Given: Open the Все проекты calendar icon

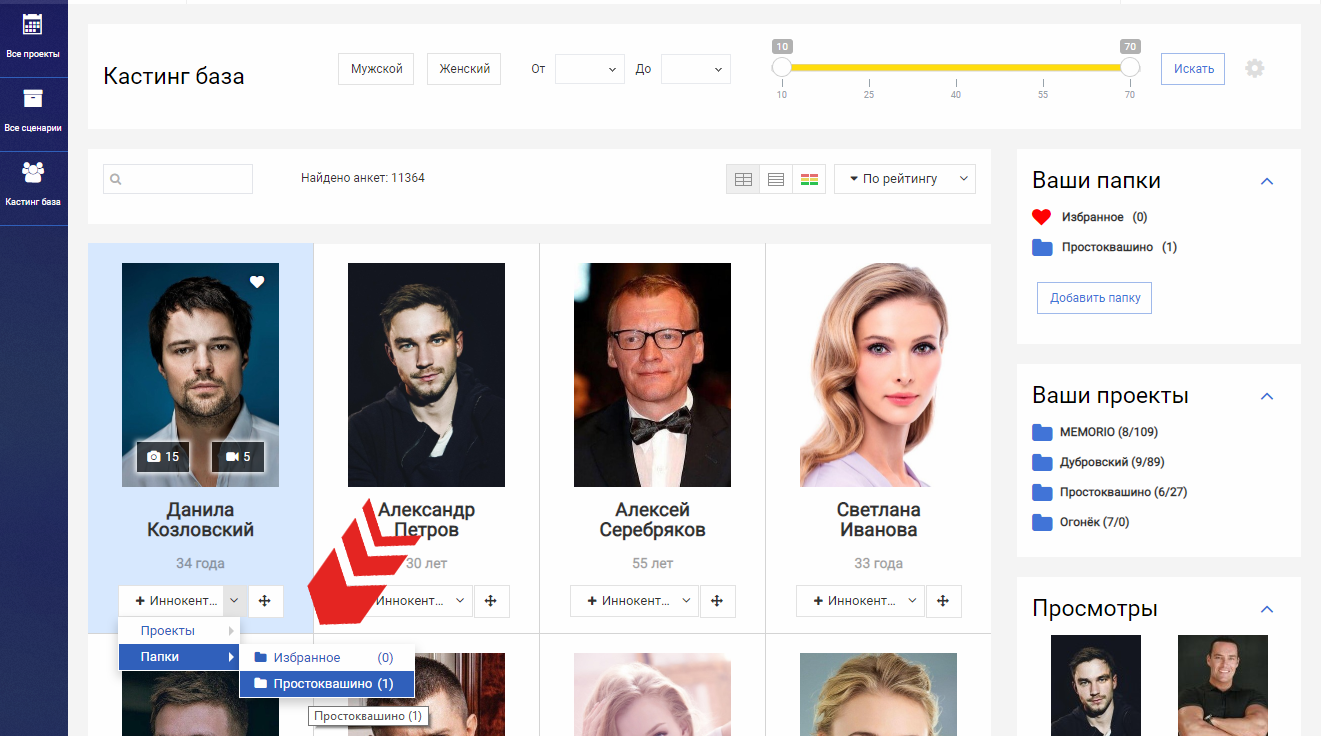Looking at the screenshot, I should 33,25.
